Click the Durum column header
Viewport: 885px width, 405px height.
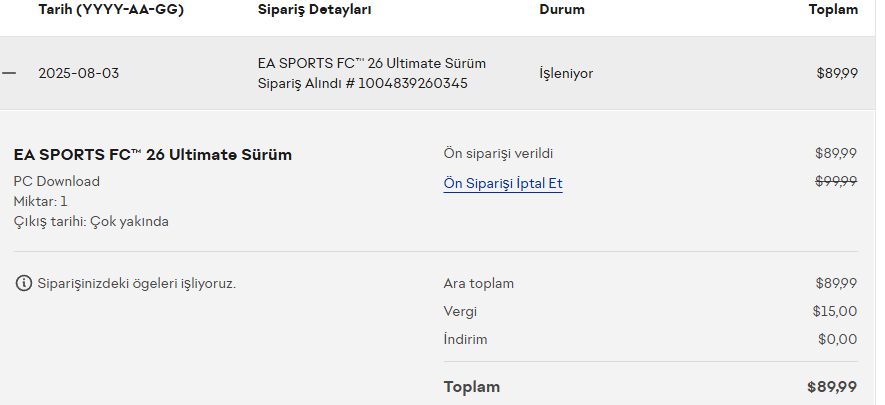562,9
